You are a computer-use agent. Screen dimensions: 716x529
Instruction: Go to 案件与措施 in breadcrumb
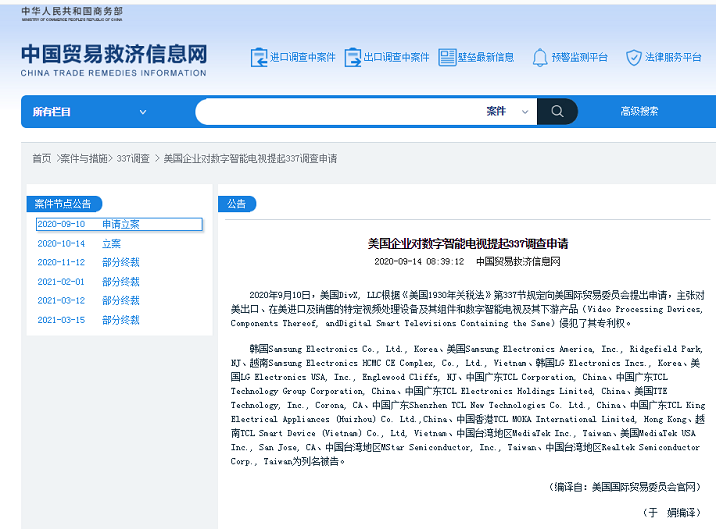[x=84, y=159]
